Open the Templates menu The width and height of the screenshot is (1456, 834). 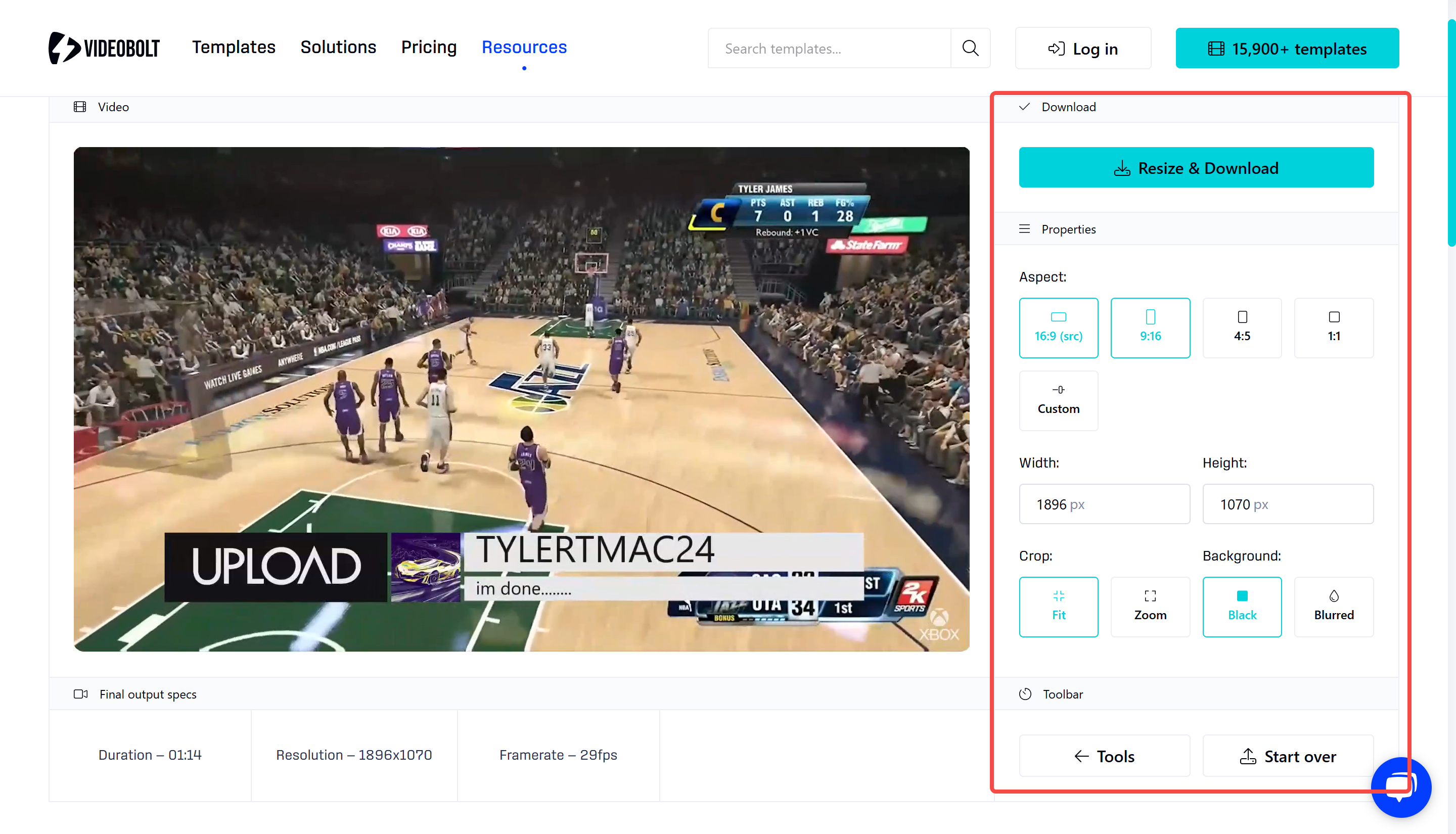click(x=233, y=47)
